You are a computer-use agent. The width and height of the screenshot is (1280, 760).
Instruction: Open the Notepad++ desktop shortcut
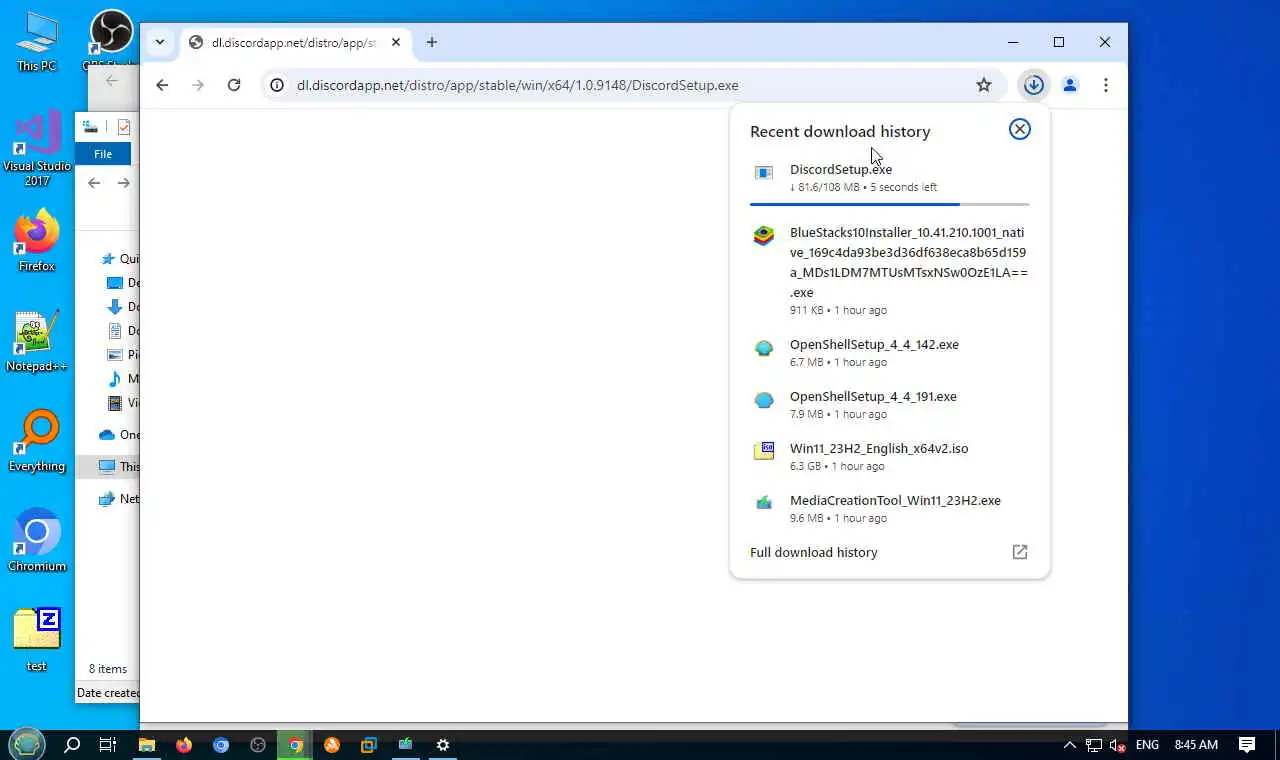37,341
